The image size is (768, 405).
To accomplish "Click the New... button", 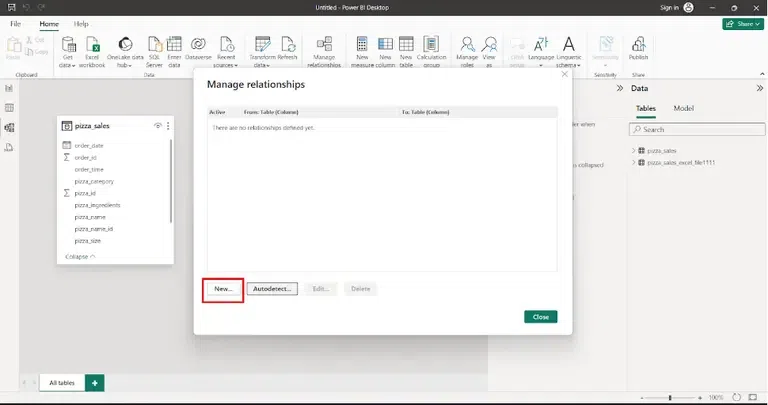I will pos(223,289).
